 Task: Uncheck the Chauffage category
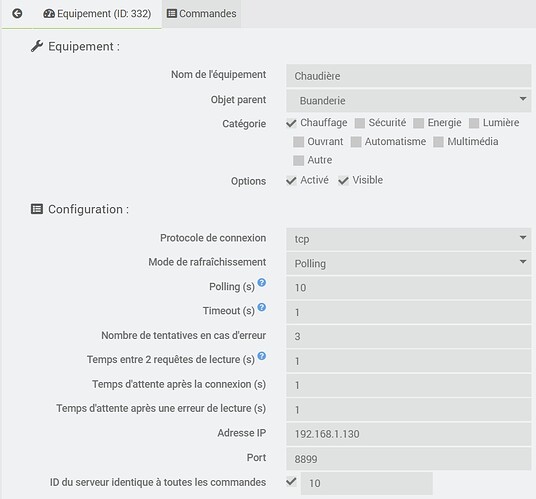click(x=291, y=123)
